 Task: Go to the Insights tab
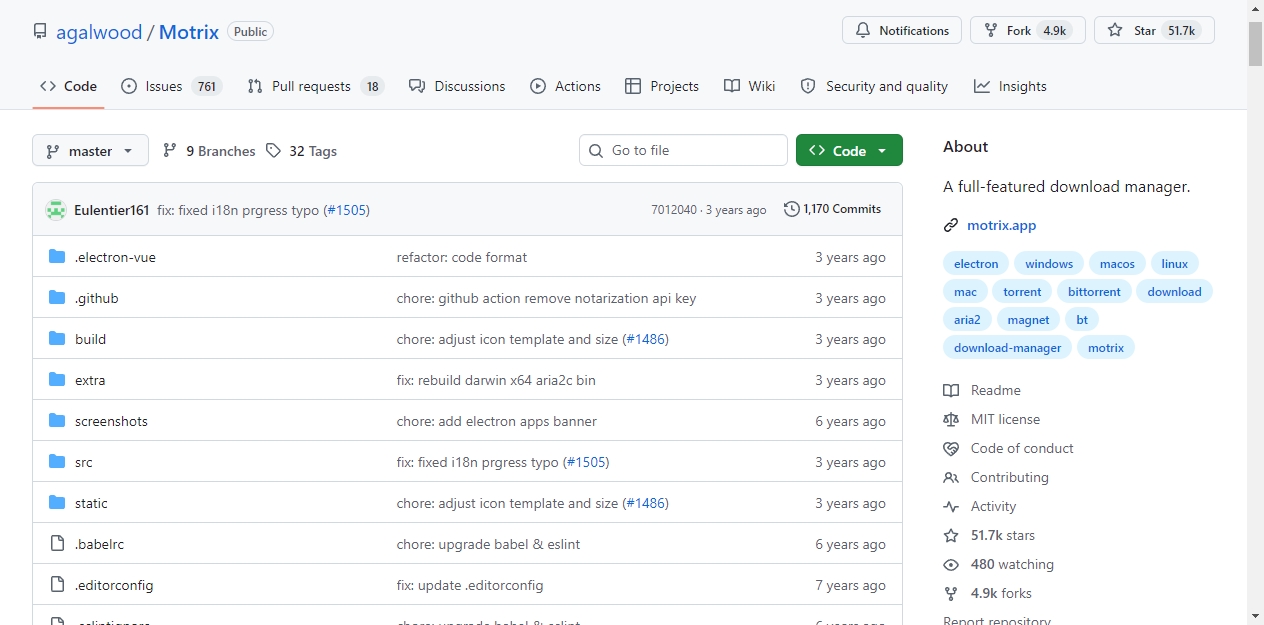click(1010, 86)
